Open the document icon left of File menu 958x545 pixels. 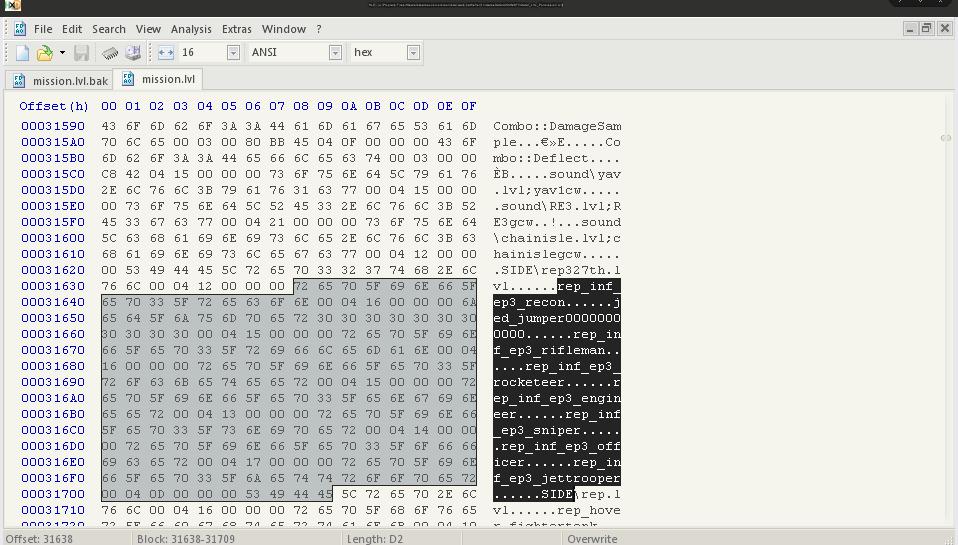click(x=20, y=29)
